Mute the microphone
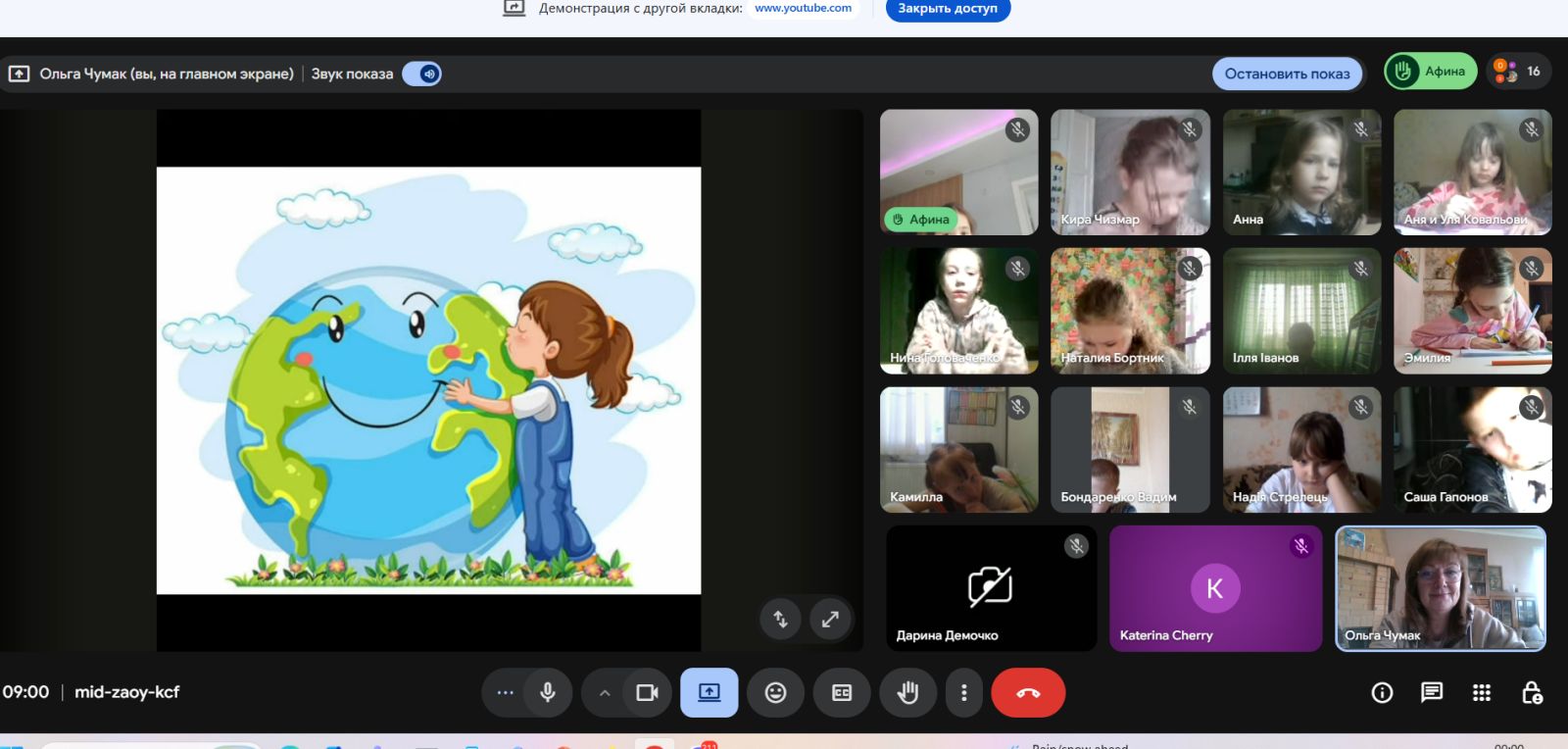1568x749 pixels. (x=548, y=693)
